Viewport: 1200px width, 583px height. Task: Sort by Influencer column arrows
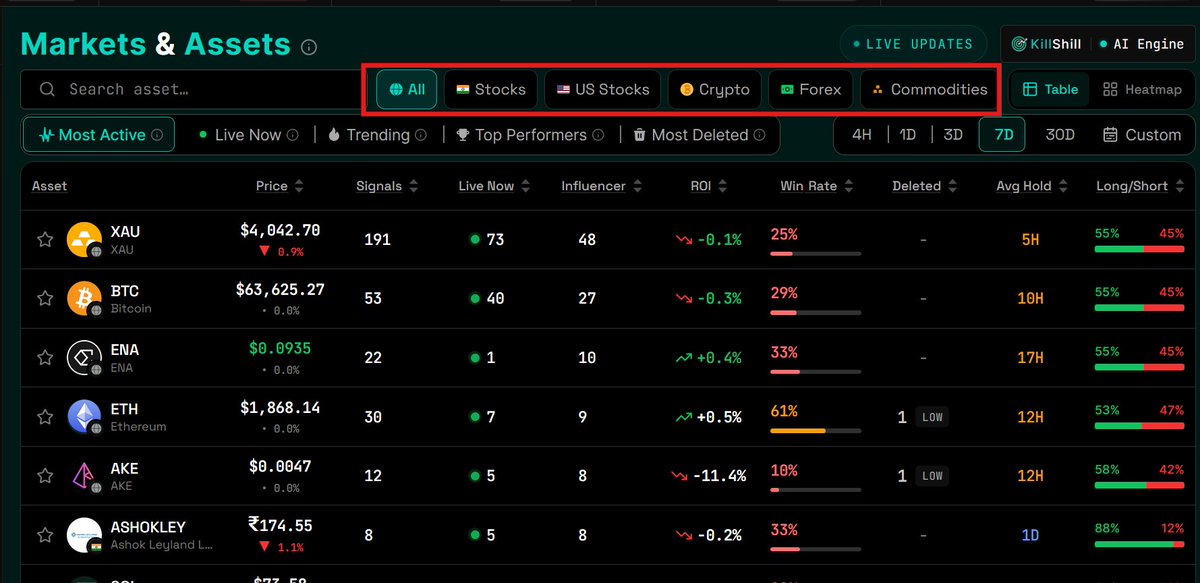(x=637, y=186)
